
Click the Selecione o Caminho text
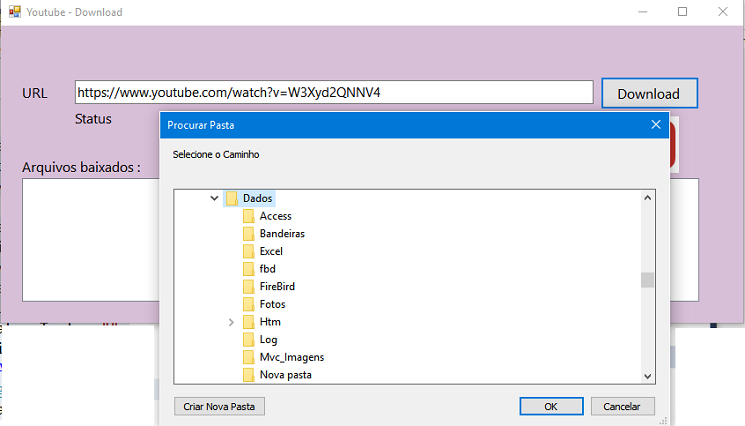[x=216, y=154]
